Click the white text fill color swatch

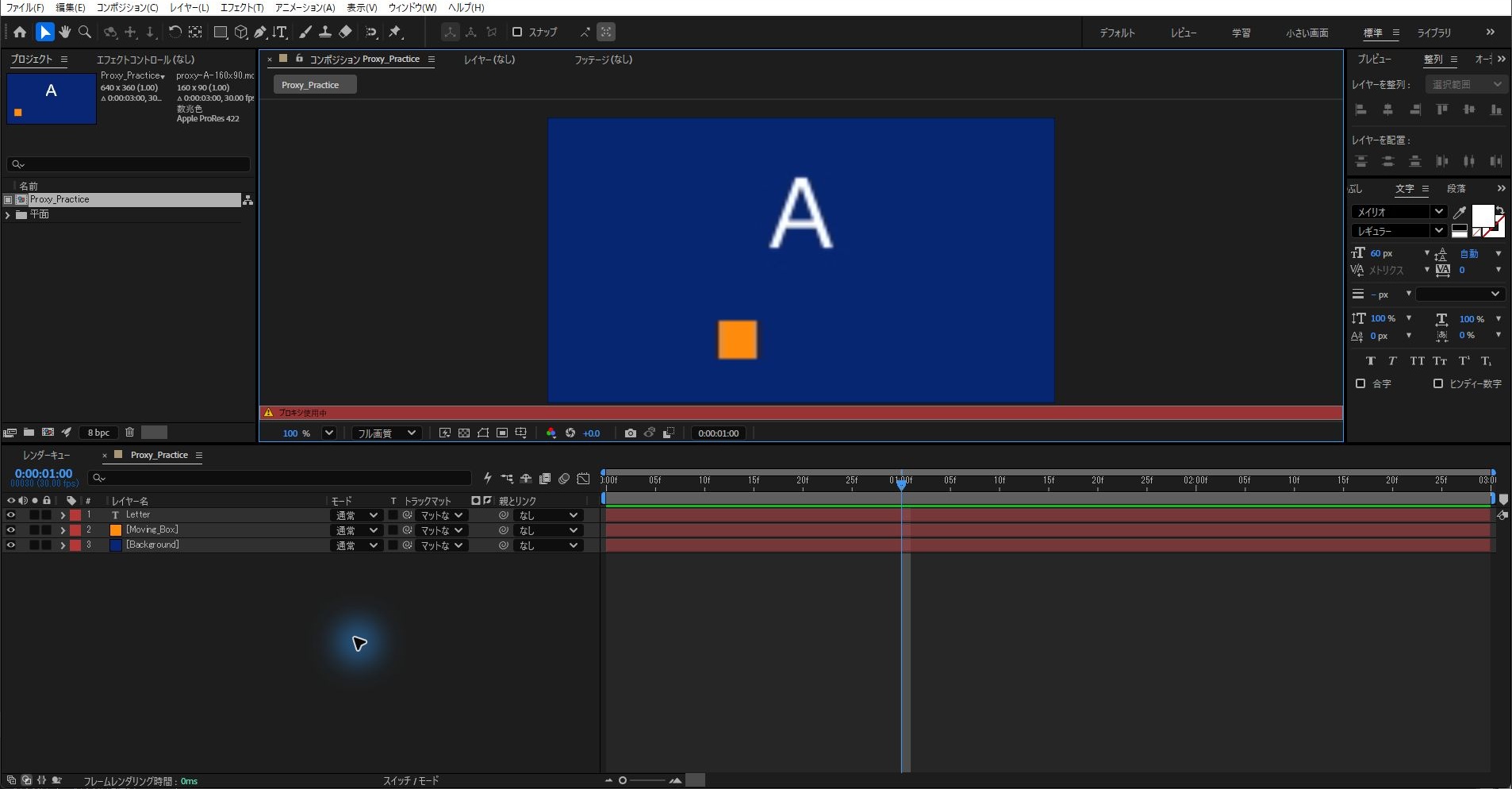click(x=1481, y=215)
